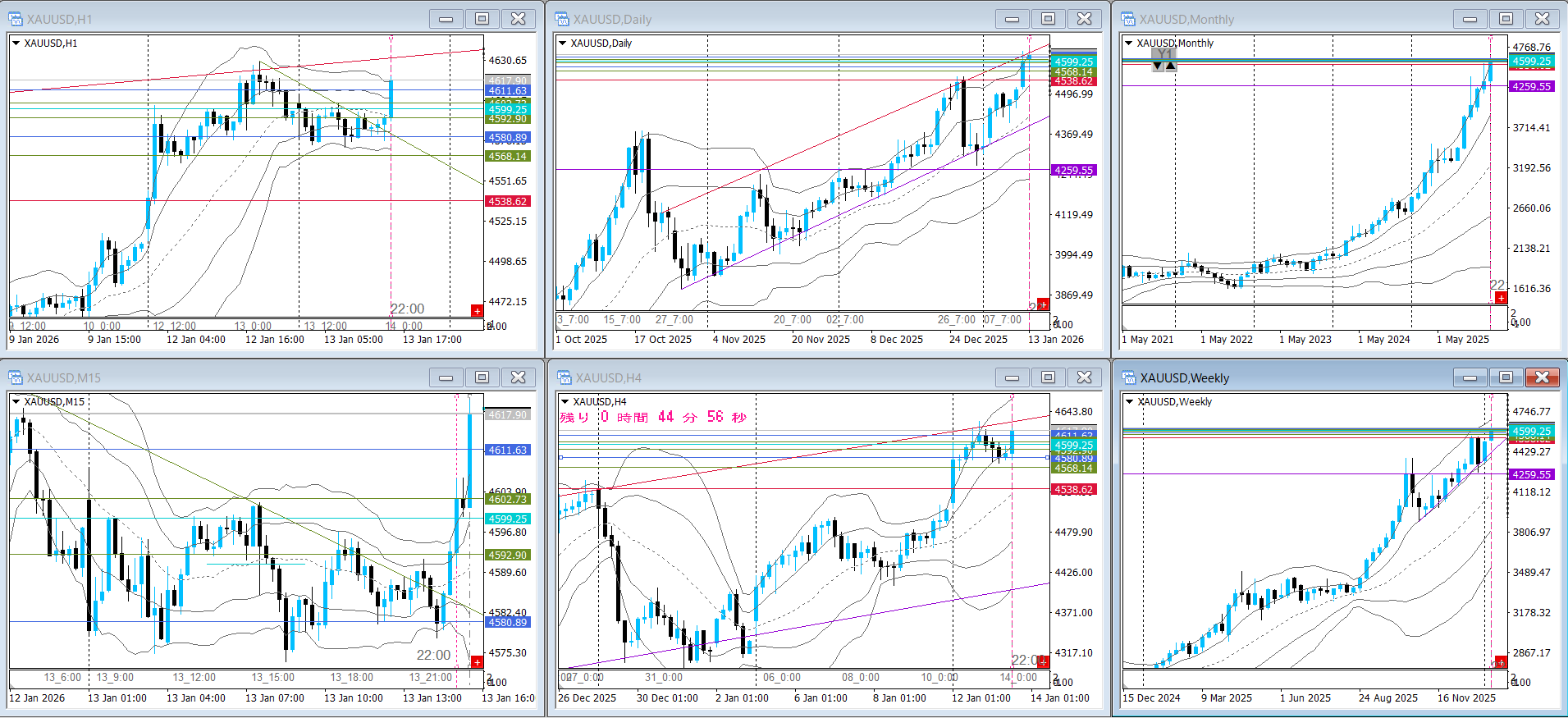The image size is (1568, 718).
Task: Click the red plus icon in XAUUSD,Weekly chart
Action: pos(1501,661)
